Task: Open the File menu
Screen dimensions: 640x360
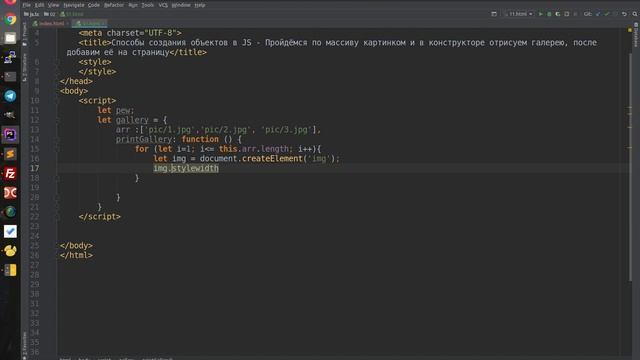Action: click(27, 5)
